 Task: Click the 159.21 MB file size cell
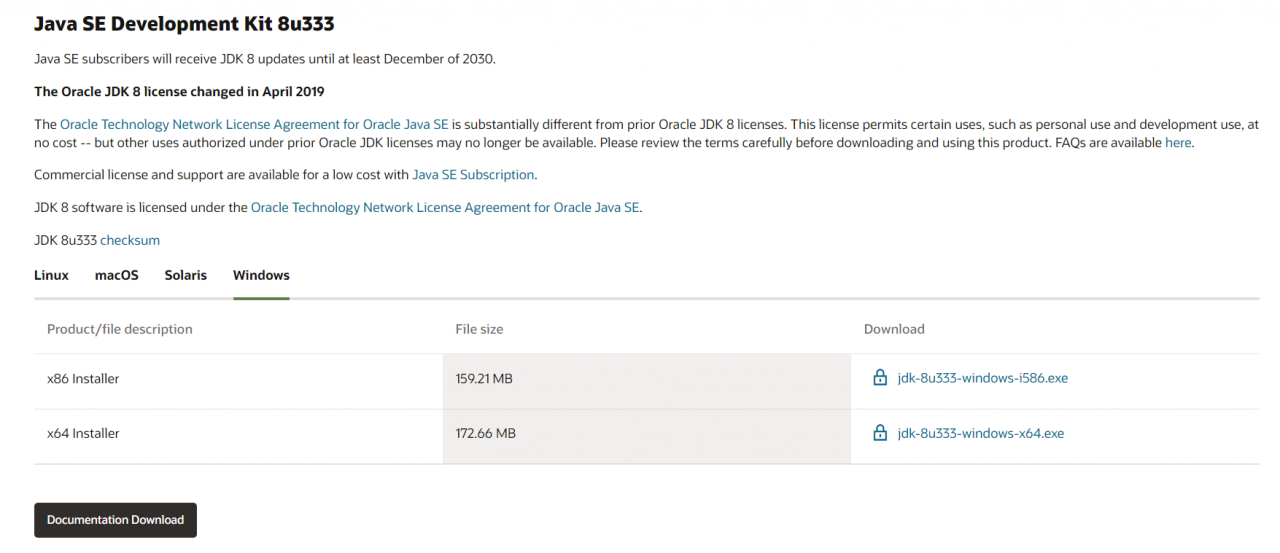pos(484,379)
